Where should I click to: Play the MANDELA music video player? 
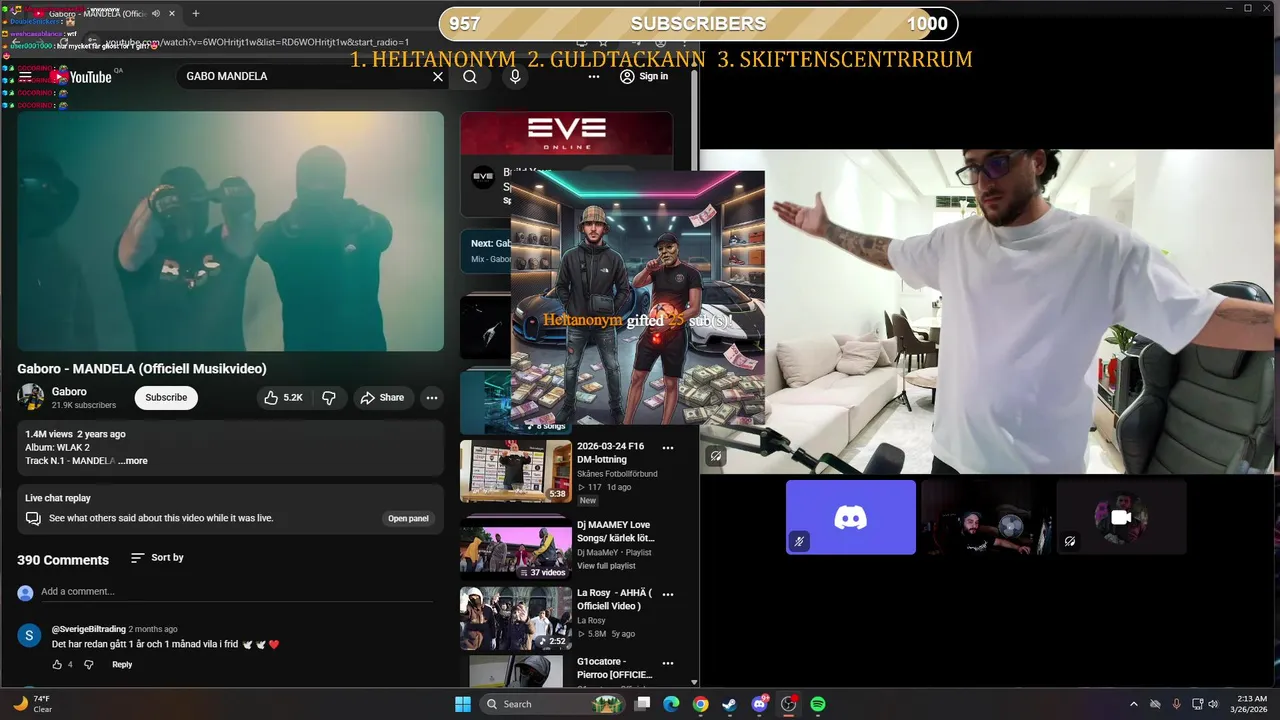tap(230, 231)
